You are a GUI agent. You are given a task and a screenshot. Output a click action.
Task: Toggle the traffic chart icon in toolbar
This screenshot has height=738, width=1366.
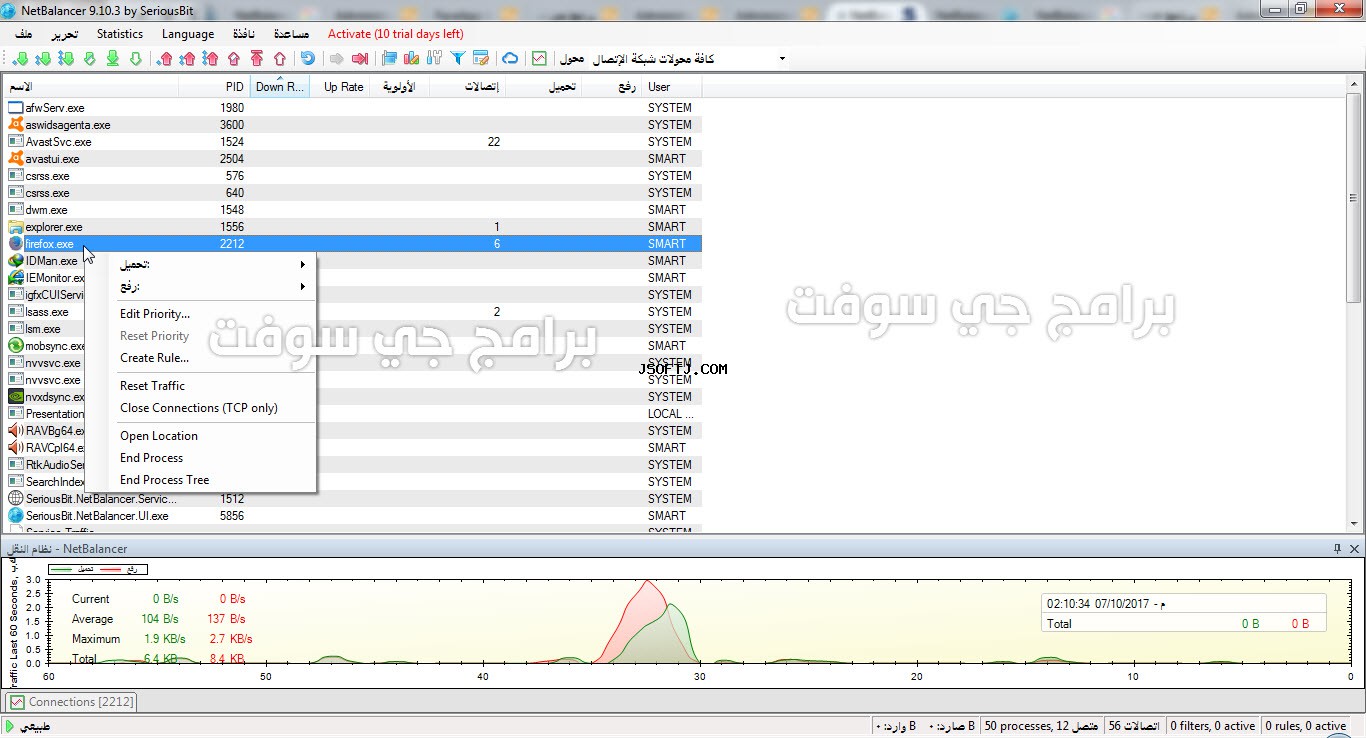tap(539, 59)
